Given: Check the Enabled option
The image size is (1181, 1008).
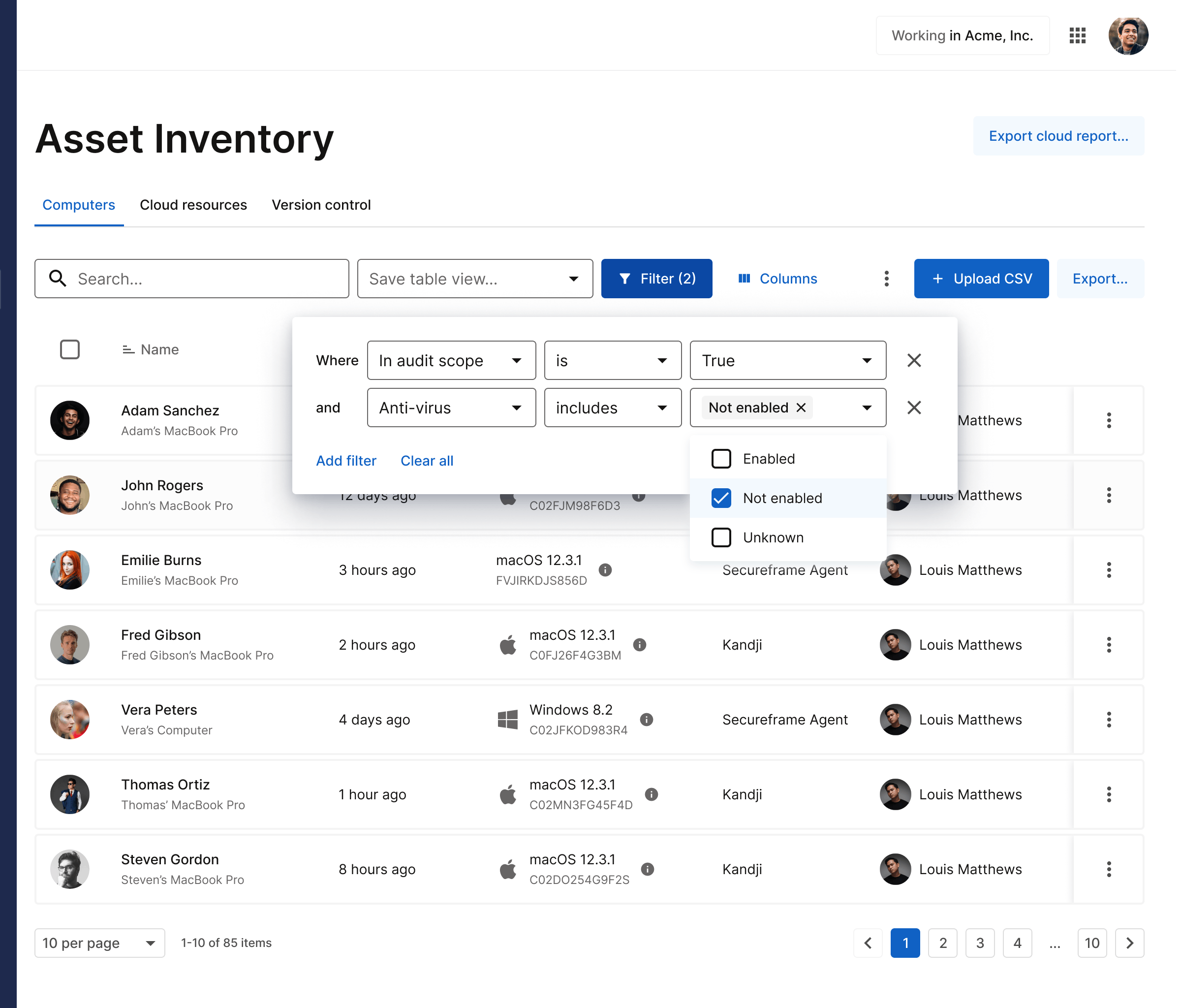Looking at the screenshot, I should click(x=721, y=459).
